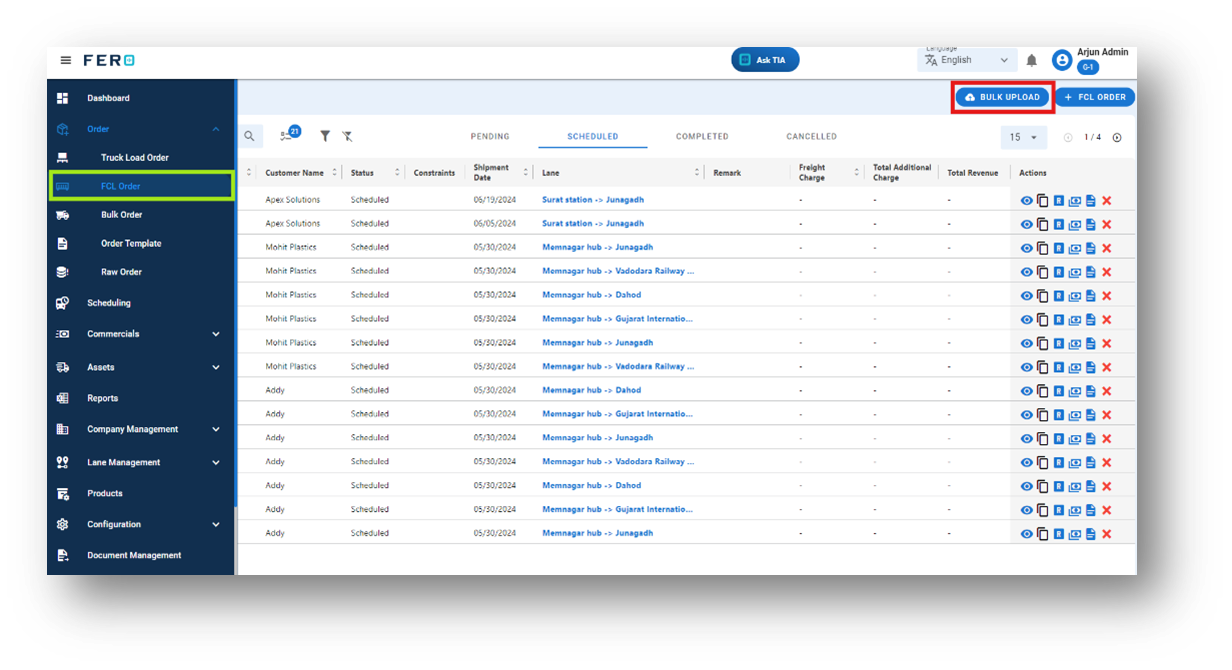The height and width of the screenshot is (670, 1232).
Task: Cancel Addy Vadodara Railway order red X
Action: pyautogui.click(x=1106, y=463)
